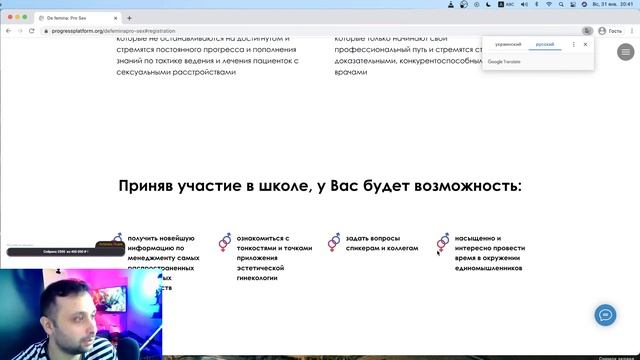
Task: Reload the page with the refresh icon
Action: (x=32, y=31)
